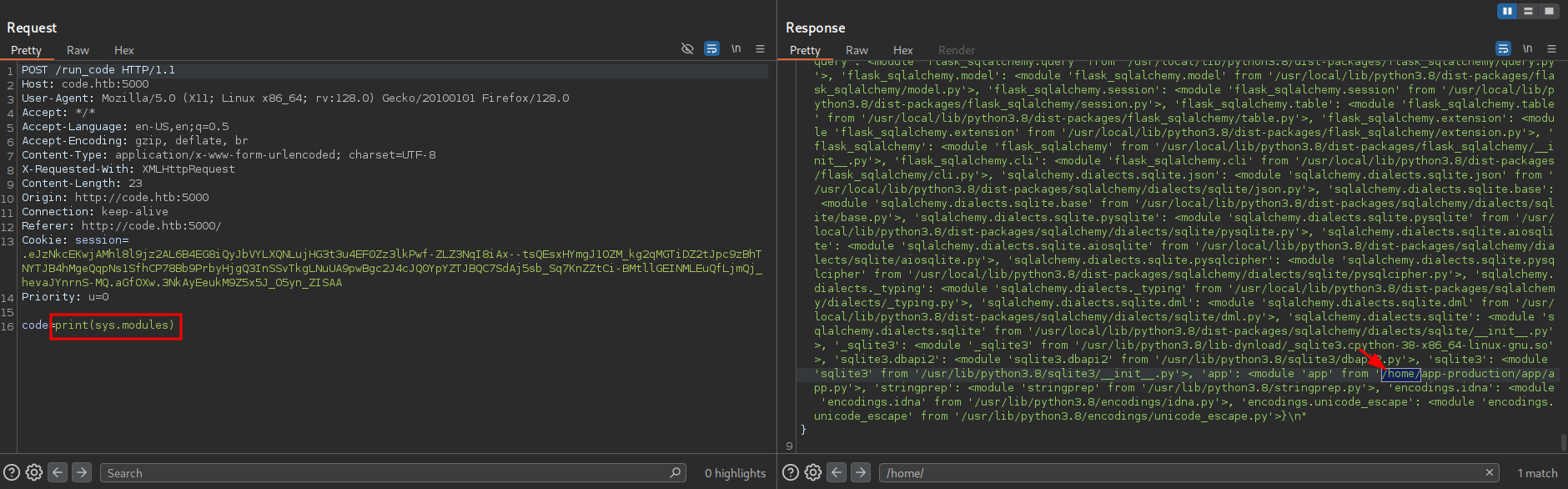Select the top-bottom split layout icon
The height and width of the screenshot is (489, 1568).
click(x=1528, y=11)
